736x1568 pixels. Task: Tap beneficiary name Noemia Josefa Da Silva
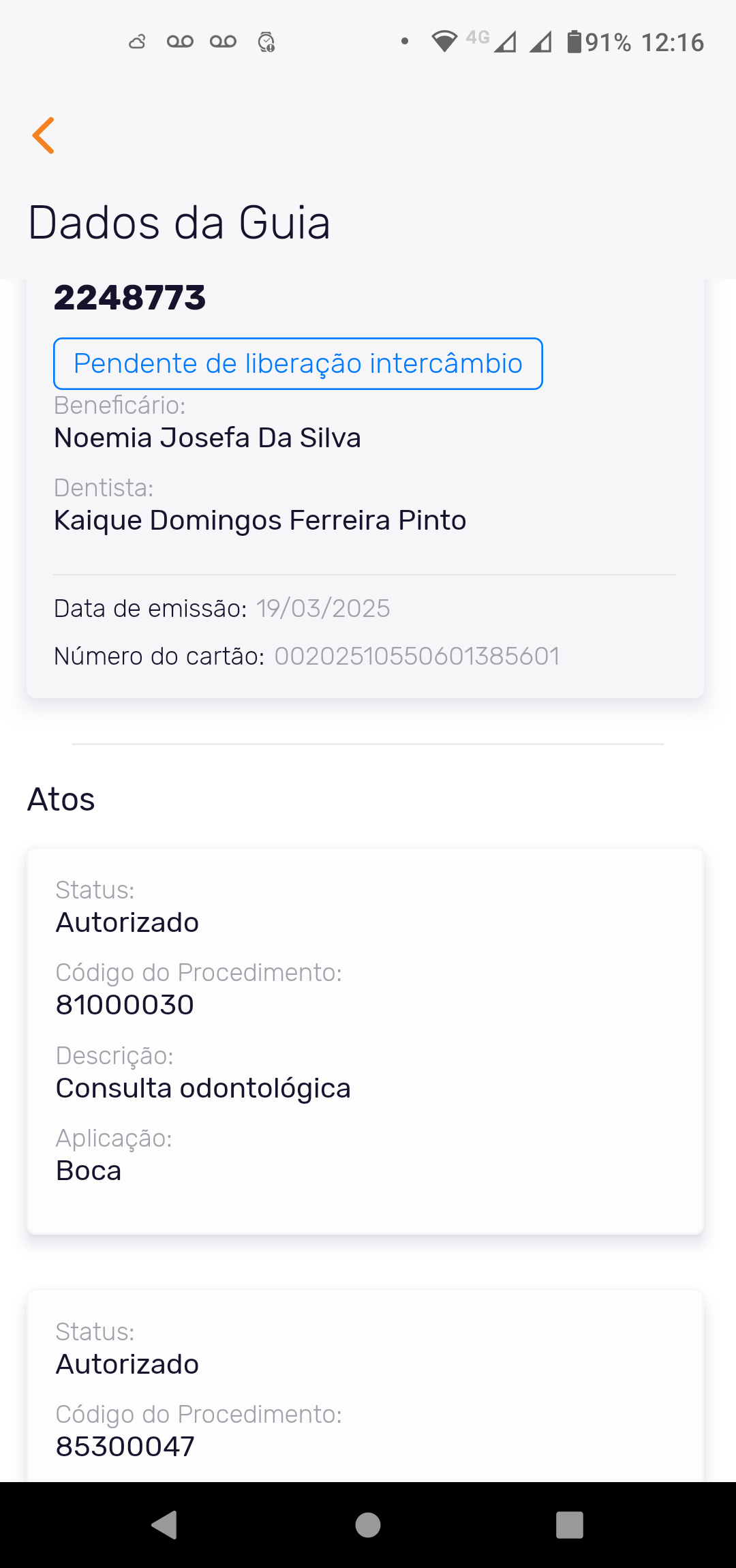(207, 438)
